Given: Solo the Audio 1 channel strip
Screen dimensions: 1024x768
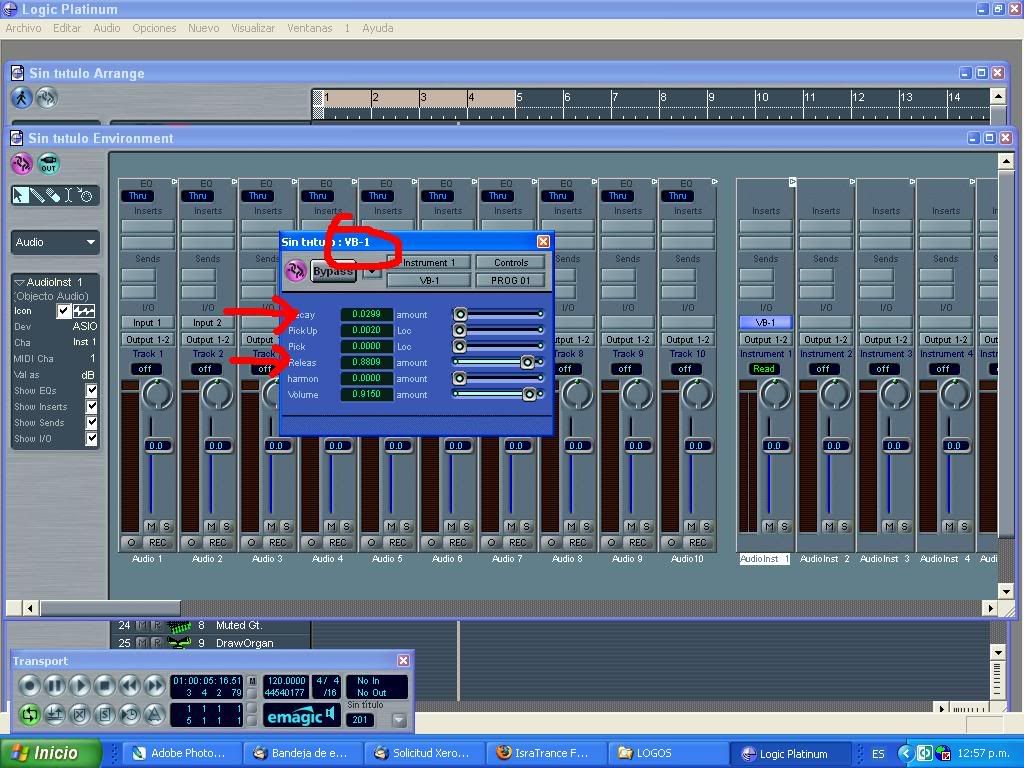Looking at the screenshot, I should 166,526.
